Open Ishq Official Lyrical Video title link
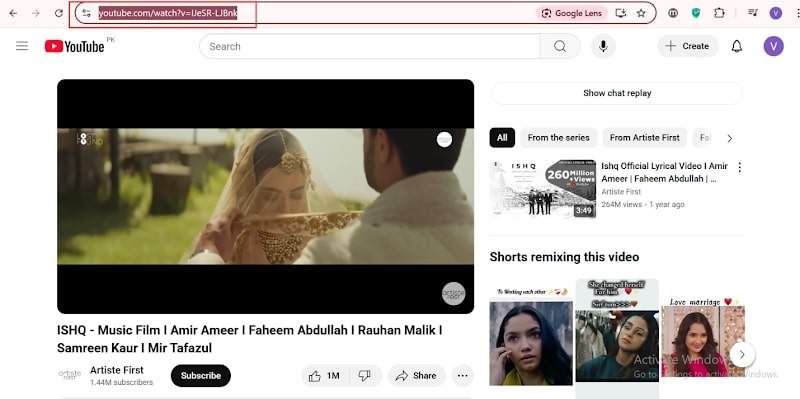The width and height of the screenshot is (800, 399). [x=664, y=172]
